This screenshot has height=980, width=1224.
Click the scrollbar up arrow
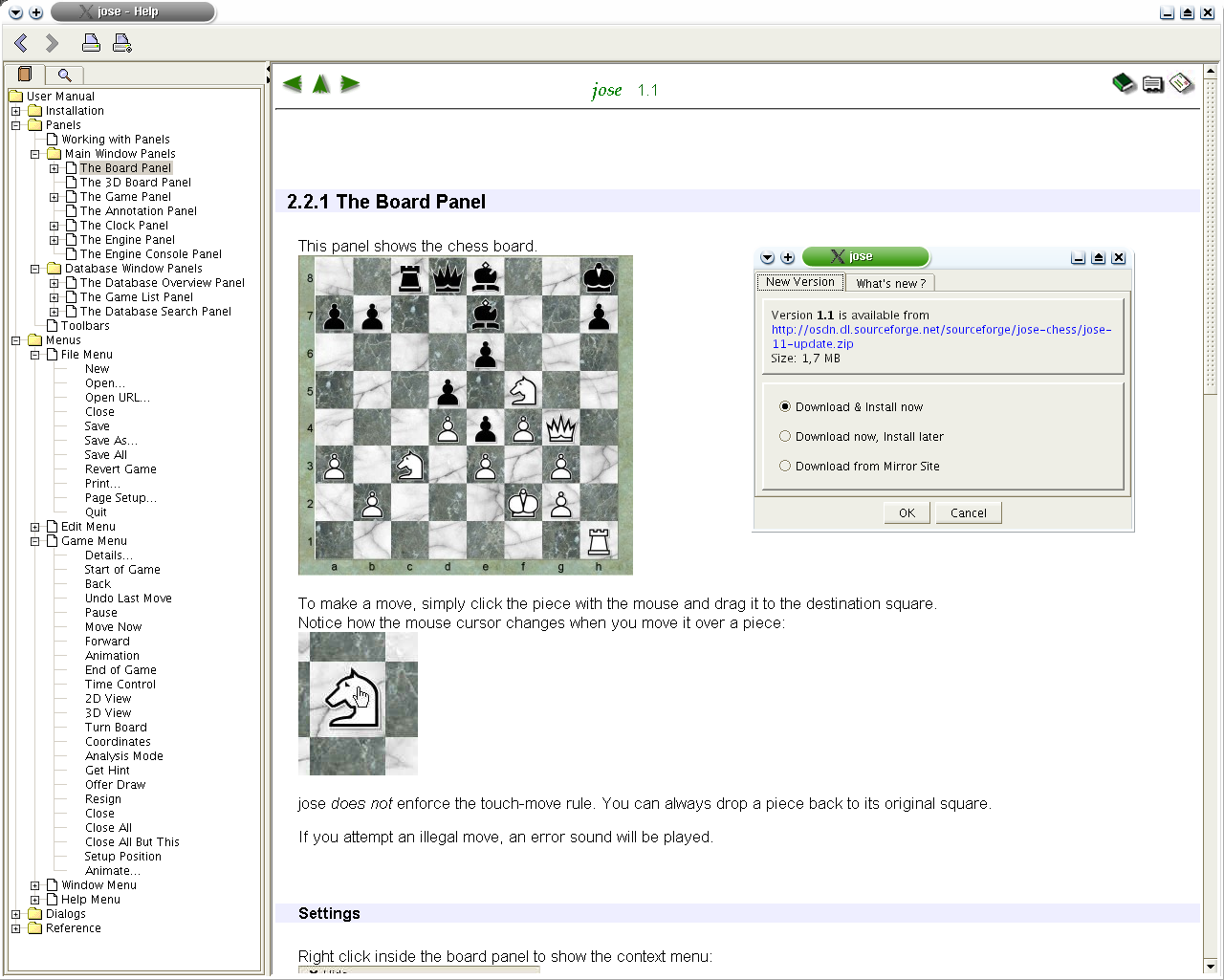(1212, 71)
